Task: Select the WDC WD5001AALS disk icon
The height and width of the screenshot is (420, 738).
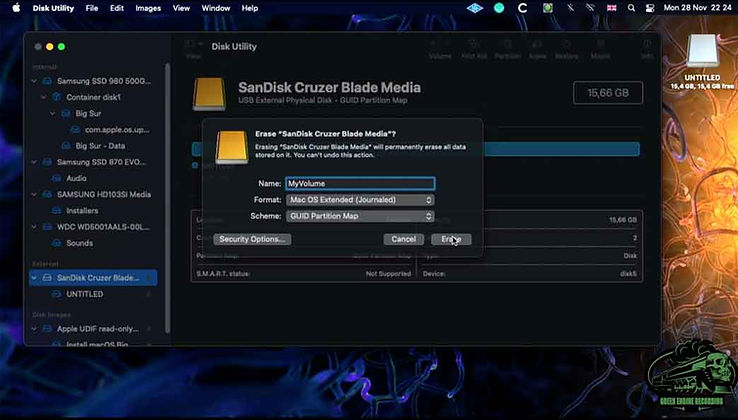Action: coord(47,227)
